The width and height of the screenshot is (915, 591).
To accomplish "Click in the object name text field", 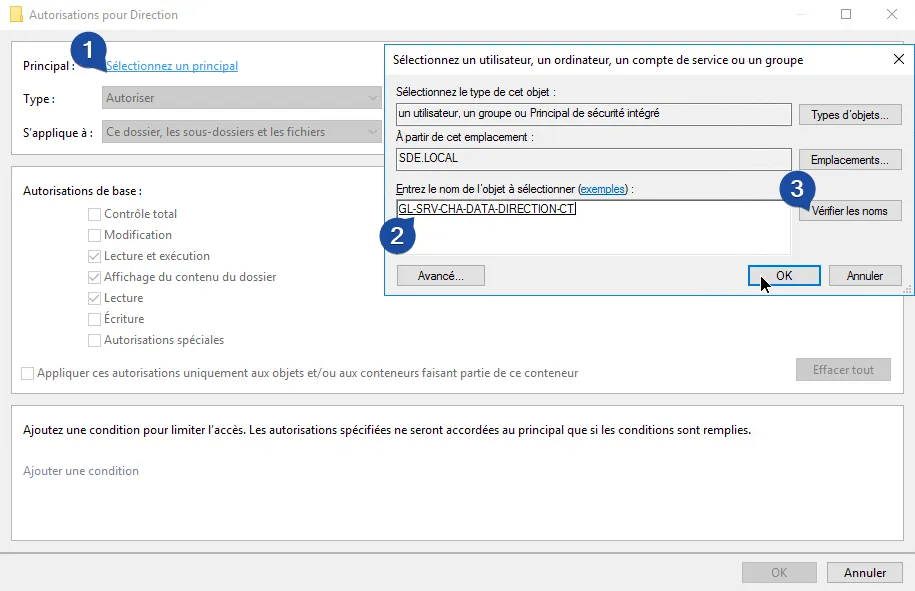I will coord(592,228).
